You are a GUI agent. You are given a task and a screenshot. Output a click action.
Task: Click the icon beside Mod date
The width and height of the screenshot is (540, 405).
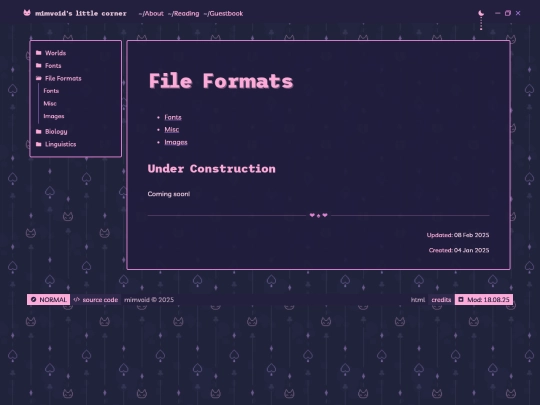point(461,300)
